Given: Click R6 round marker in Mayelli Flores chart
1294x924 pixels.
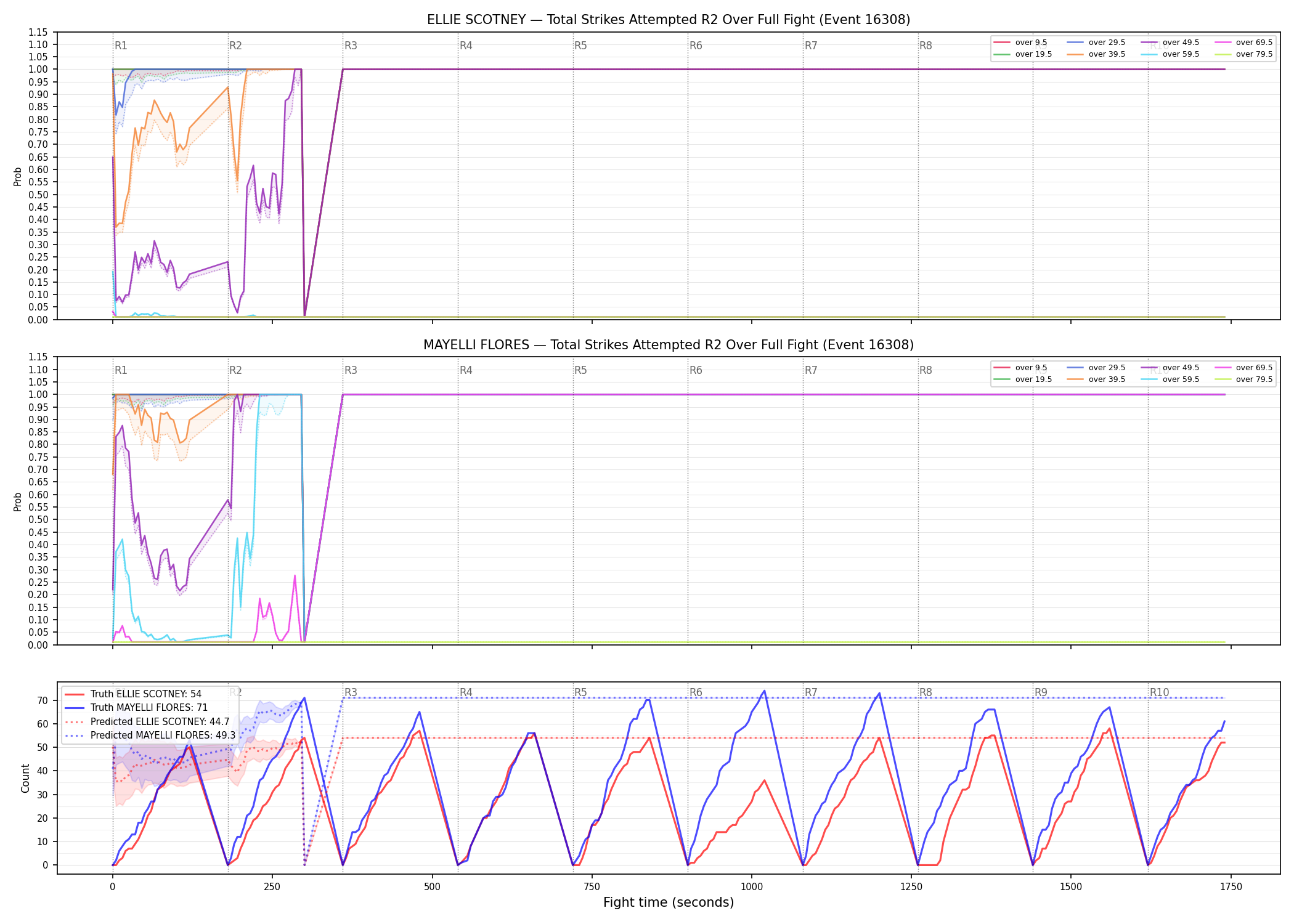Looking at the screenshot, I should tap(696, 370).
